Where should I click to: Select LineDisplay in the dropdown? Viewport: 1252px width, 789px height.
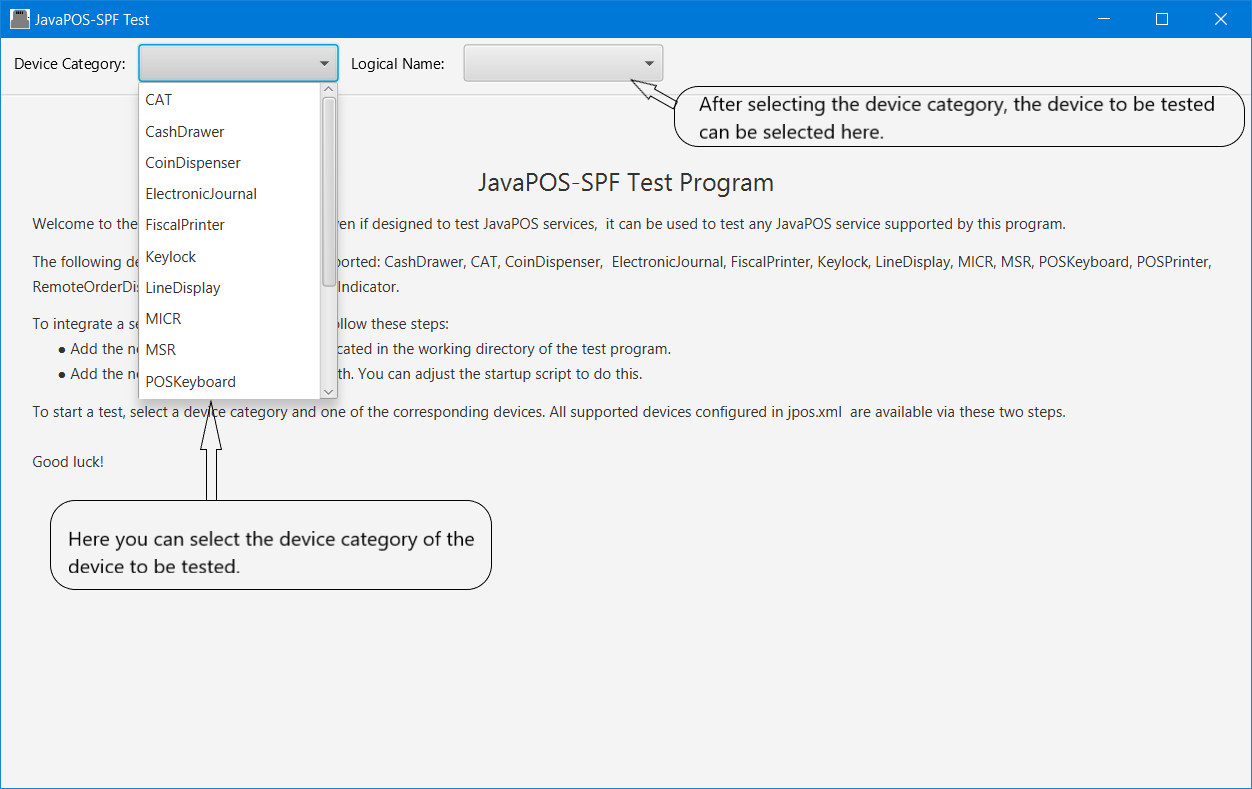tap(183, 288)
